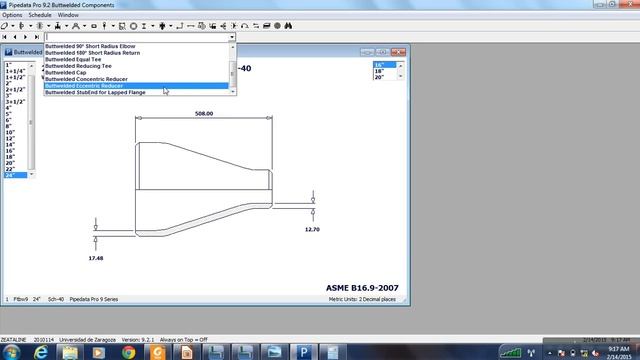Image resolution: width=640 pixels, height=360 pixels.
Task: Click the pipe icon starting the toolbar
Action: click(4, 26)
